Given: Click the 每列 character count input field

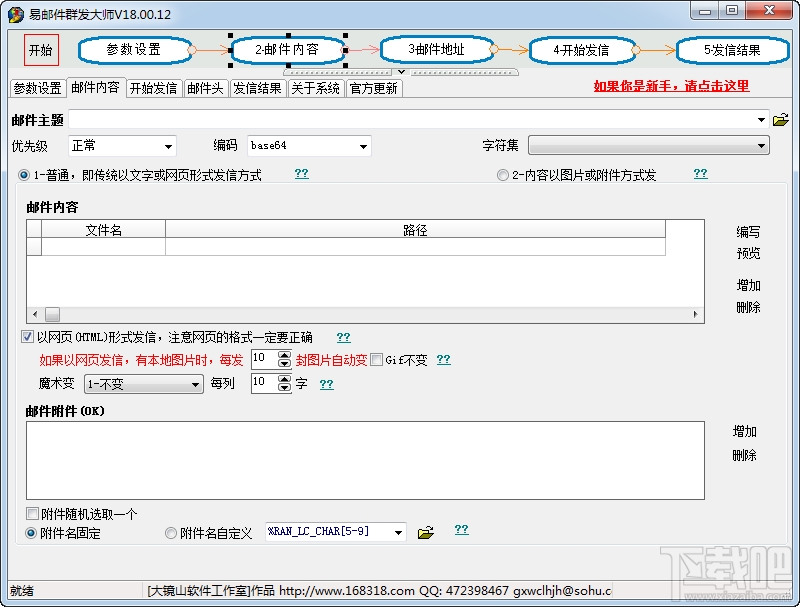Looking at the screenshot, I should 264,383.
